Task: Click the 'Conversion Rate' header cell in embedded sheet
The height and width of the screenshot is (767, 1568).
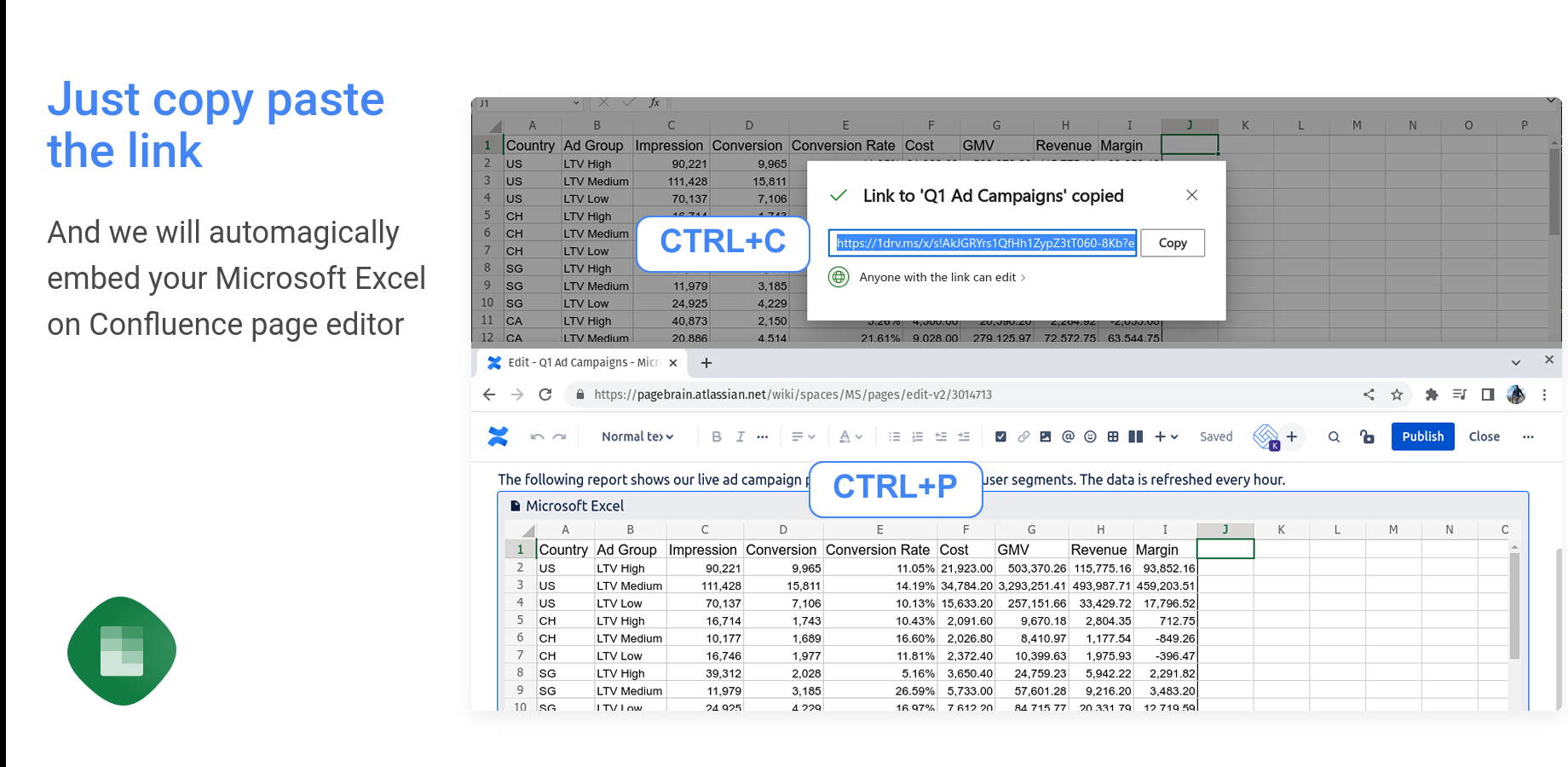Action: (x=879, y=550)
